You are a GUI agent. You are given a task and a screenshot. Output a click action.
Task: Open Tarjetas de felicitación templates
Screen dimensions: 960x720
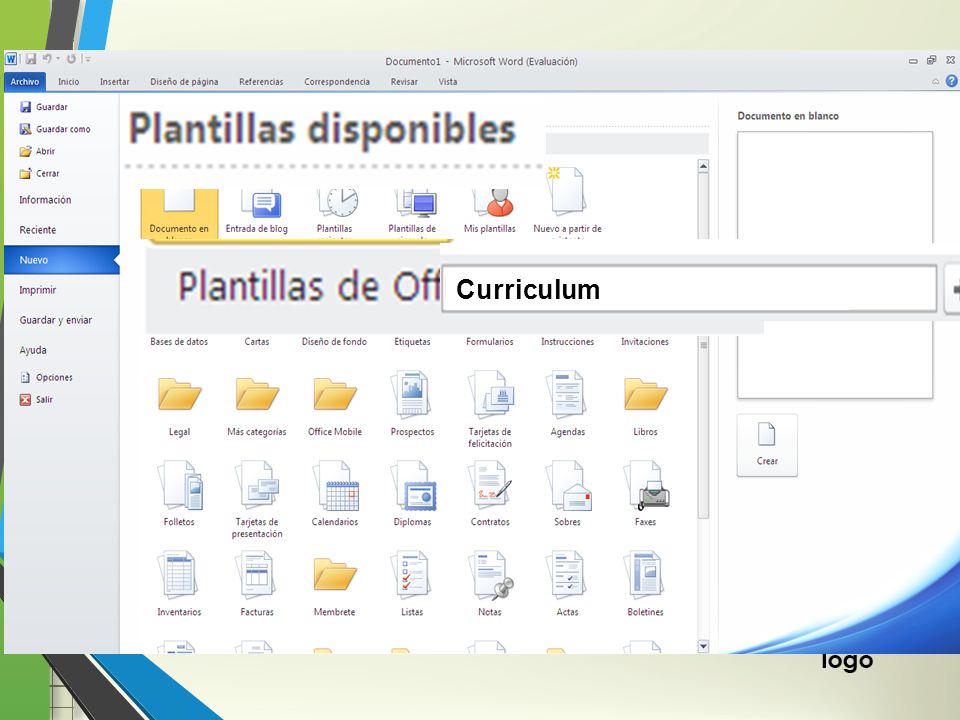pyautogui.click(x=490, y=409)
